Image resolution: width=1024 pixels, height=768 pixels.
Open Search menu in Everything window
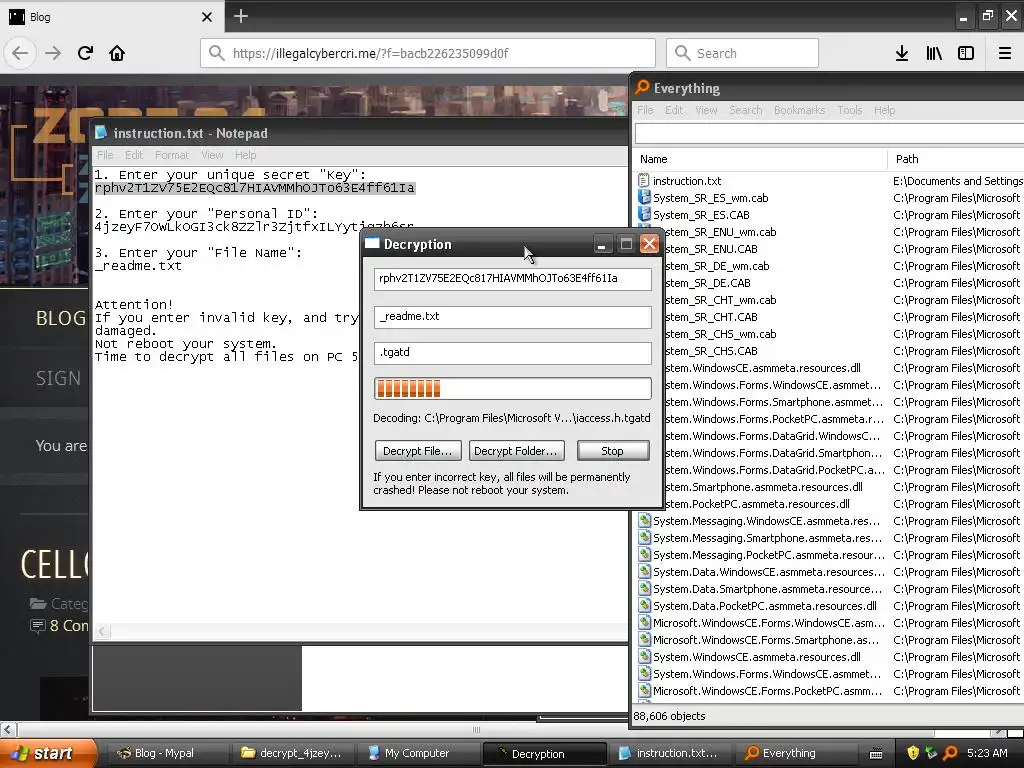(746, 110)
